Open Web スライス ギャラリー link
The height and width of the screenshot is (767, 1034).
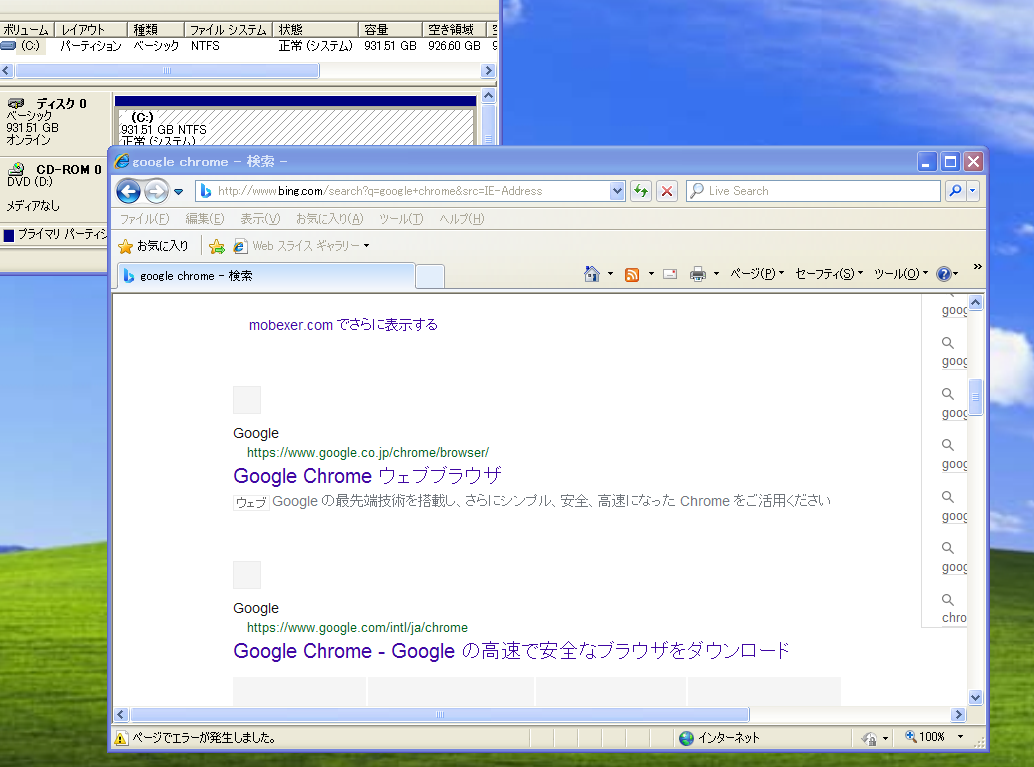pyautogui.click(x=297, y=246)
